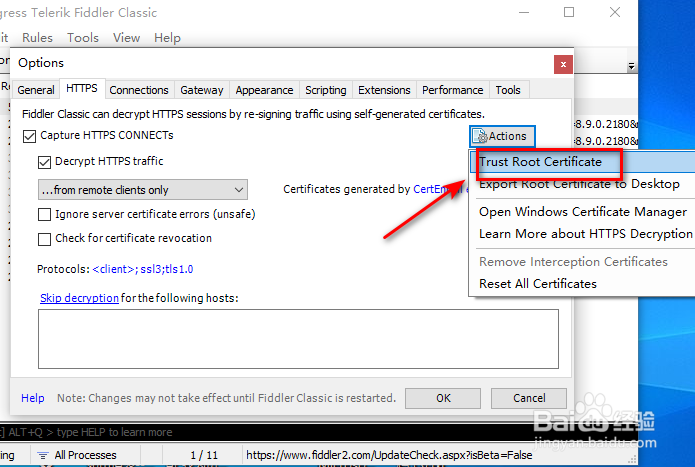Select the HTTPS tab
This screenshot has width=695, height=467.
coord(82,88)
